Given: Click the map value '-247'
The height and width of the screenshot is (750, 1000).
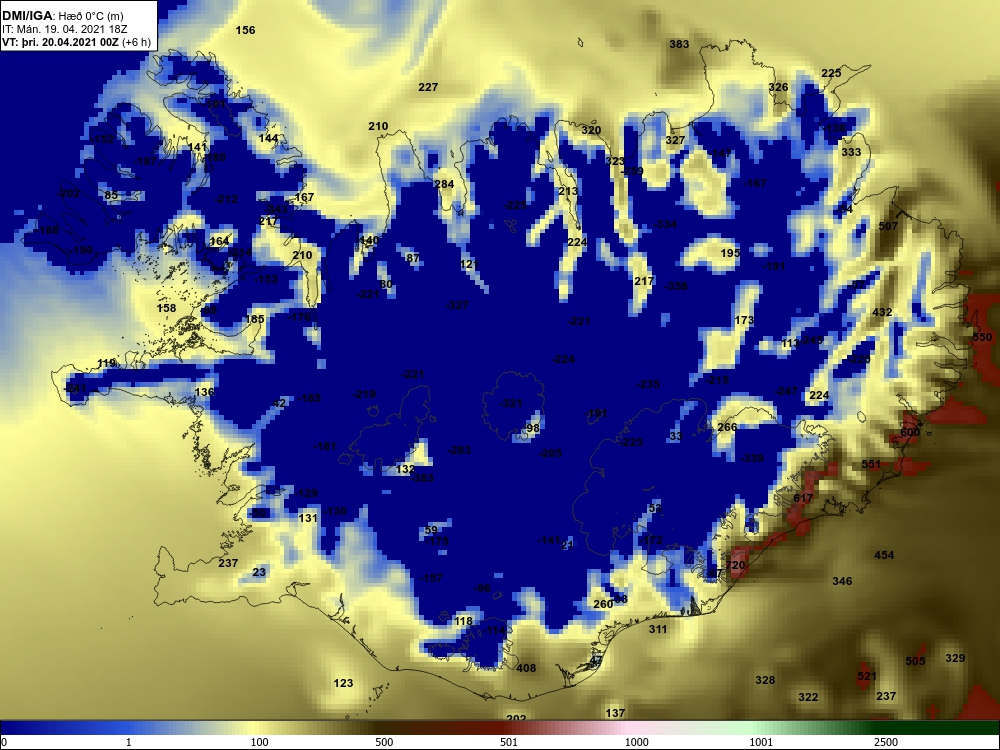Looking at the screenshot, I should pos(786,391).
